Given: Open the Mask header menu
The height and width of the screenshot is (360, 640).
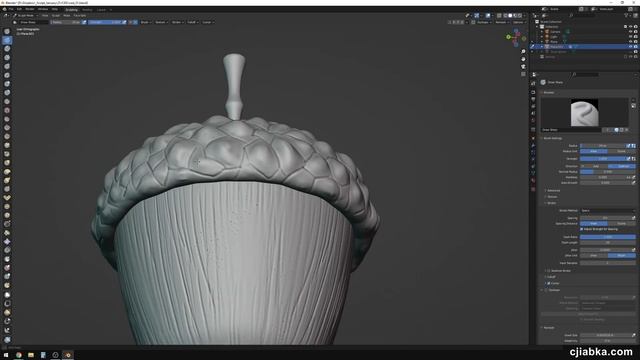Looking at the screenshot, I should pos(67,16).
